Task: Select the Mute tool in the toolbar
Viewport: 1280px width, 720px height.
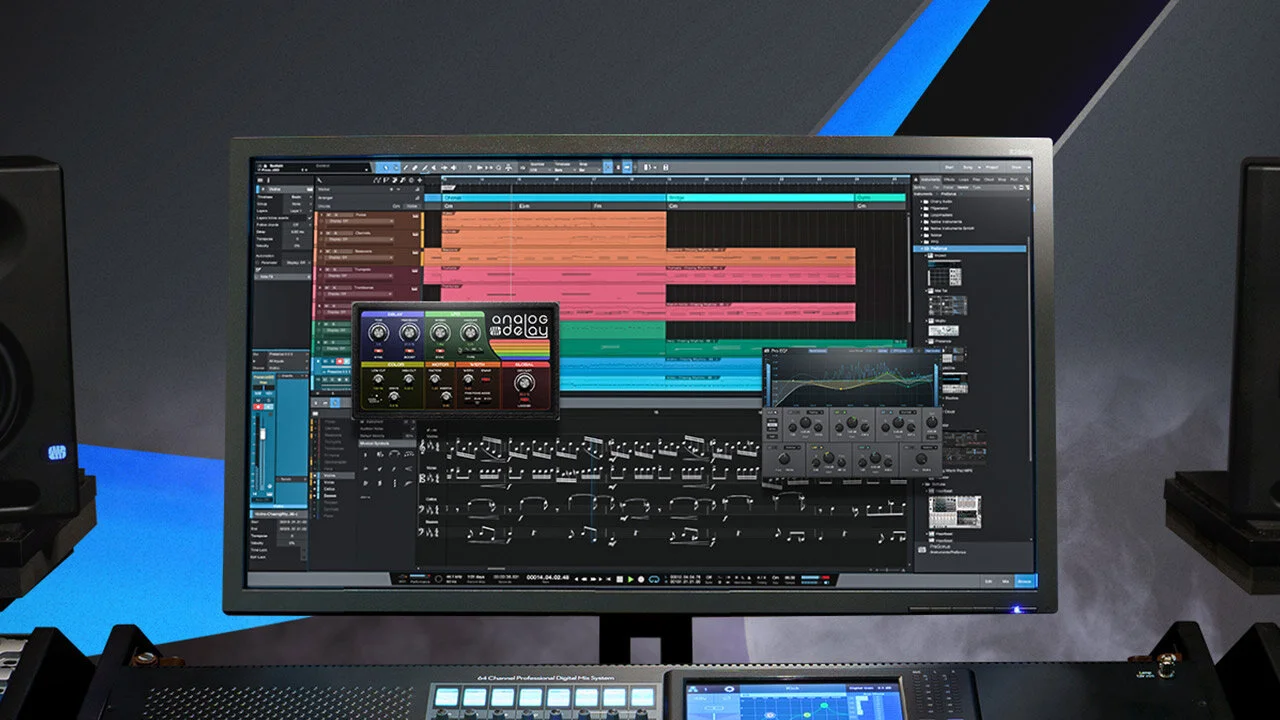Action: pos(434,168)
